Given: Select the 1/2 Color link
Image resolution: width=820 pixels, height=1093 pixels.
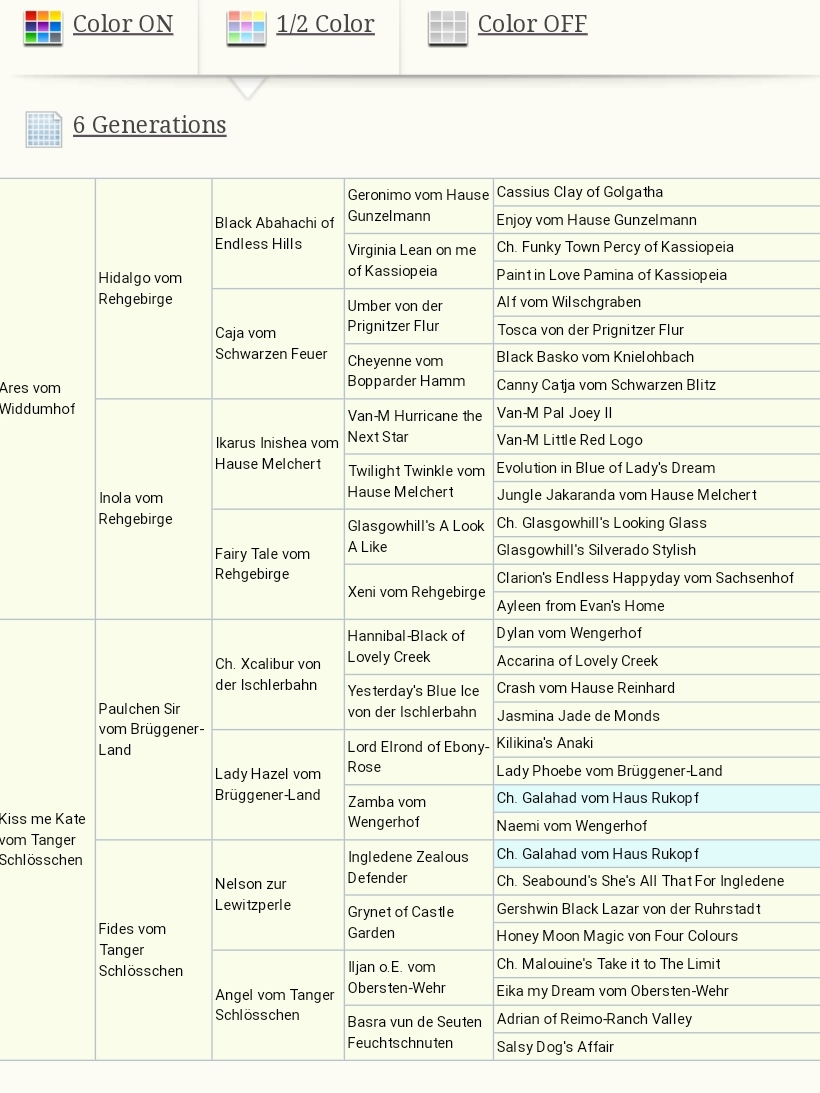Looking at the screenshot, I should click(325, 24).
